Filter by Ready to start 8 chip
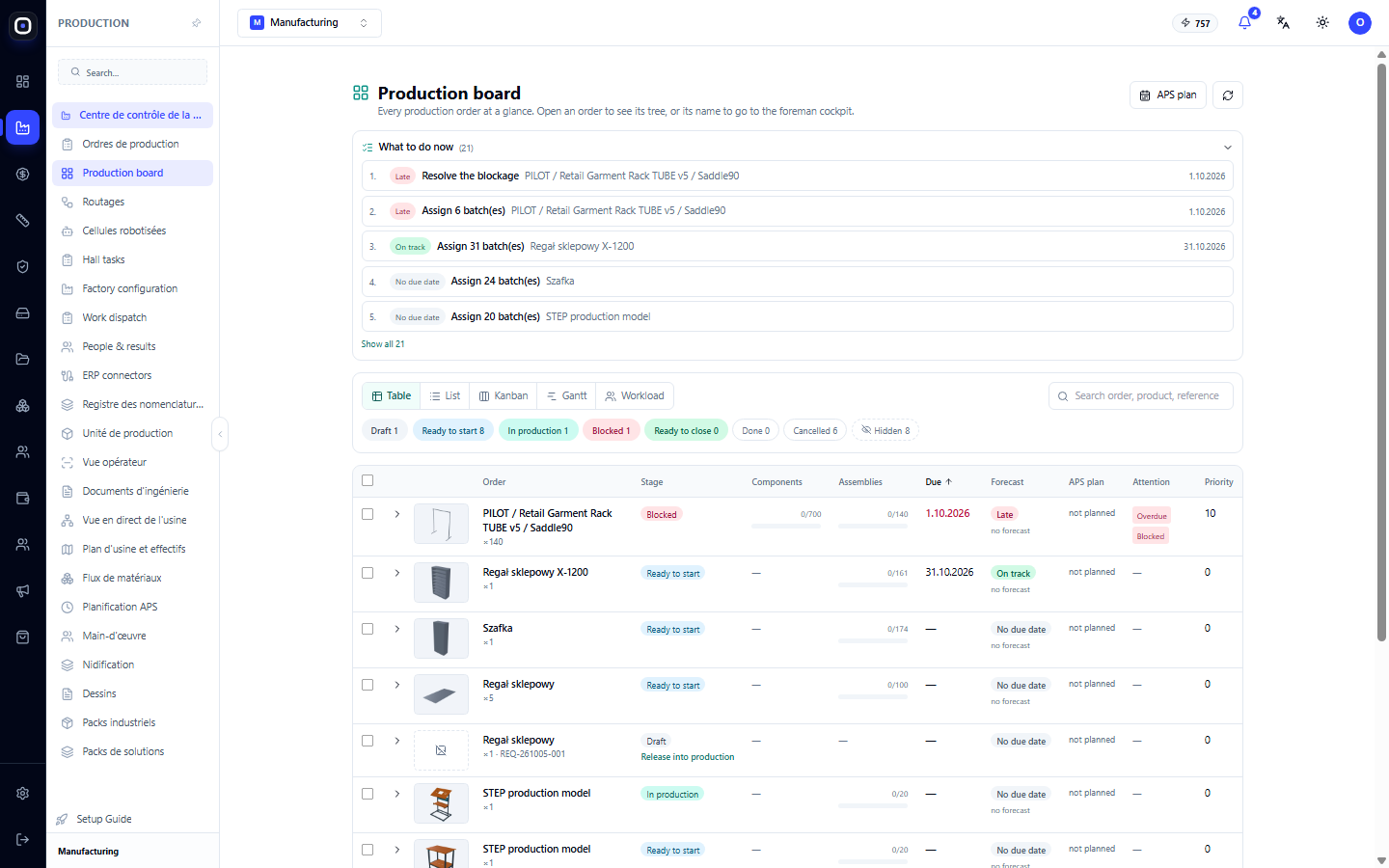The width and height of the screenshot is (1389, 868). pos(453,431)
